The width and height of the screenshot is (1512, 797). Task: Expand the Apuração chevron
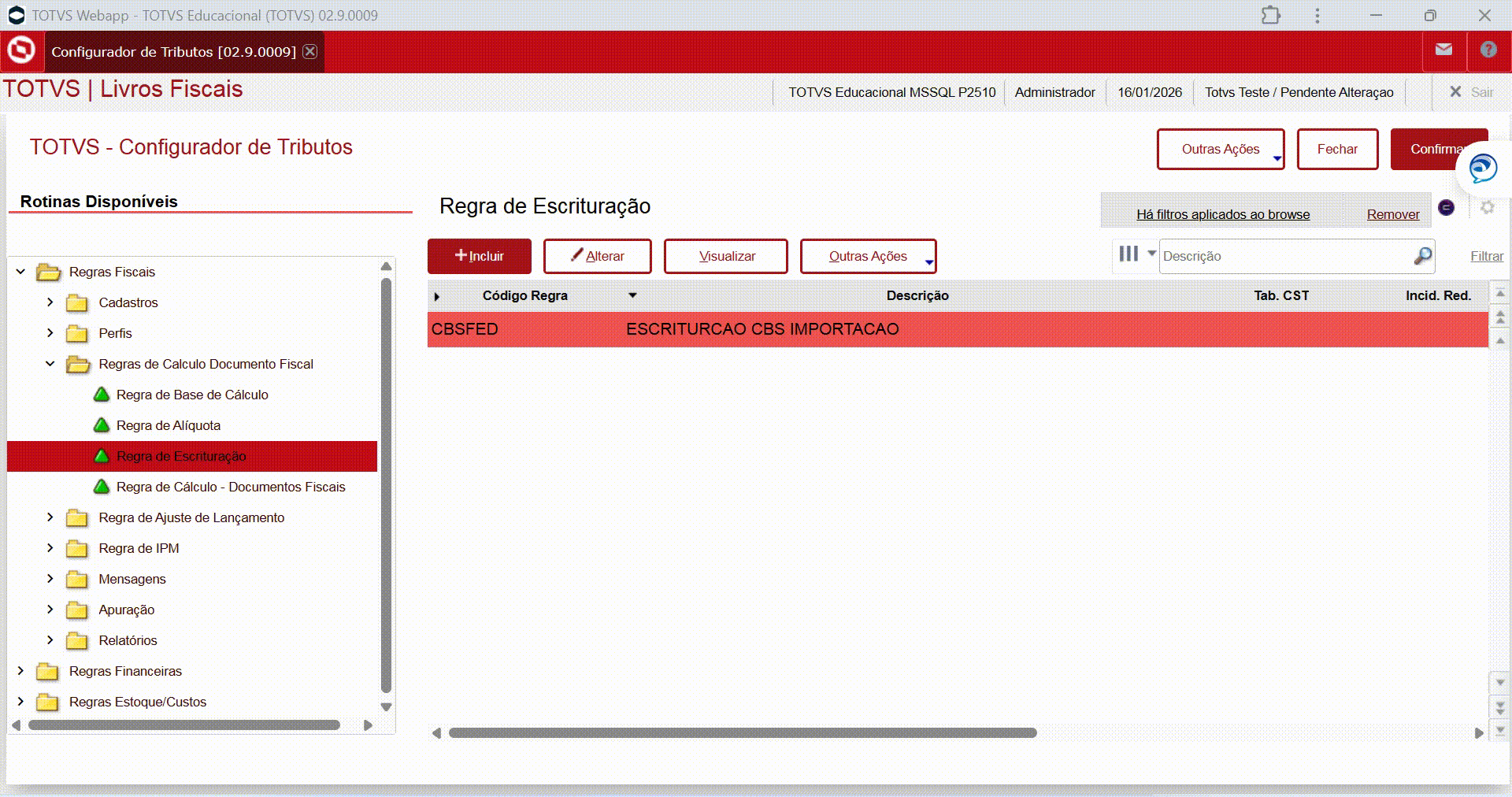tap(50, 610)
